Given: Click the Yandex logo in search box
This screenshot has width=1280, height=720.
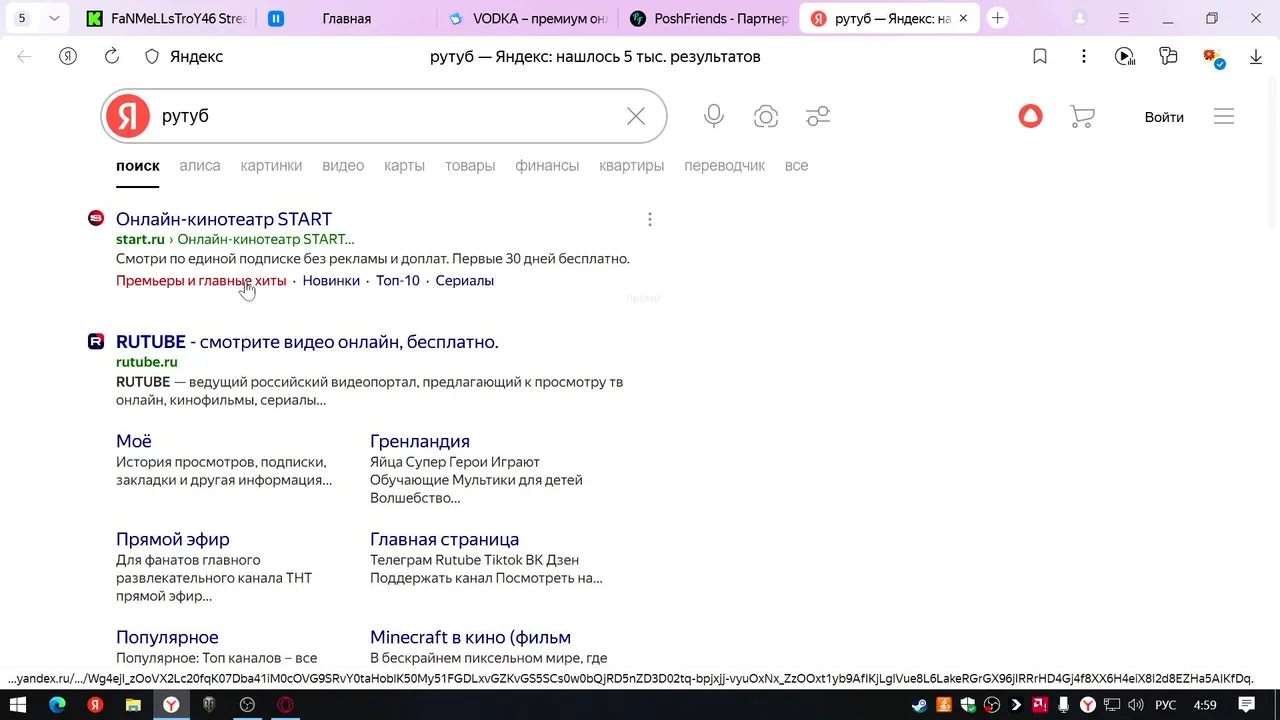Looking at the screenshot, I should [128, 116].
